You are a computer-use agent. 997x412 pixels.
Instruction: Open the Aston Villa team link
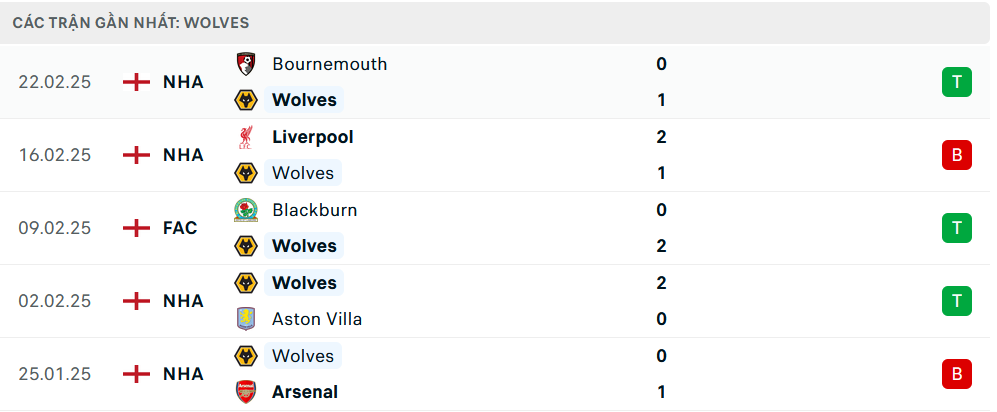click(317, 319)
